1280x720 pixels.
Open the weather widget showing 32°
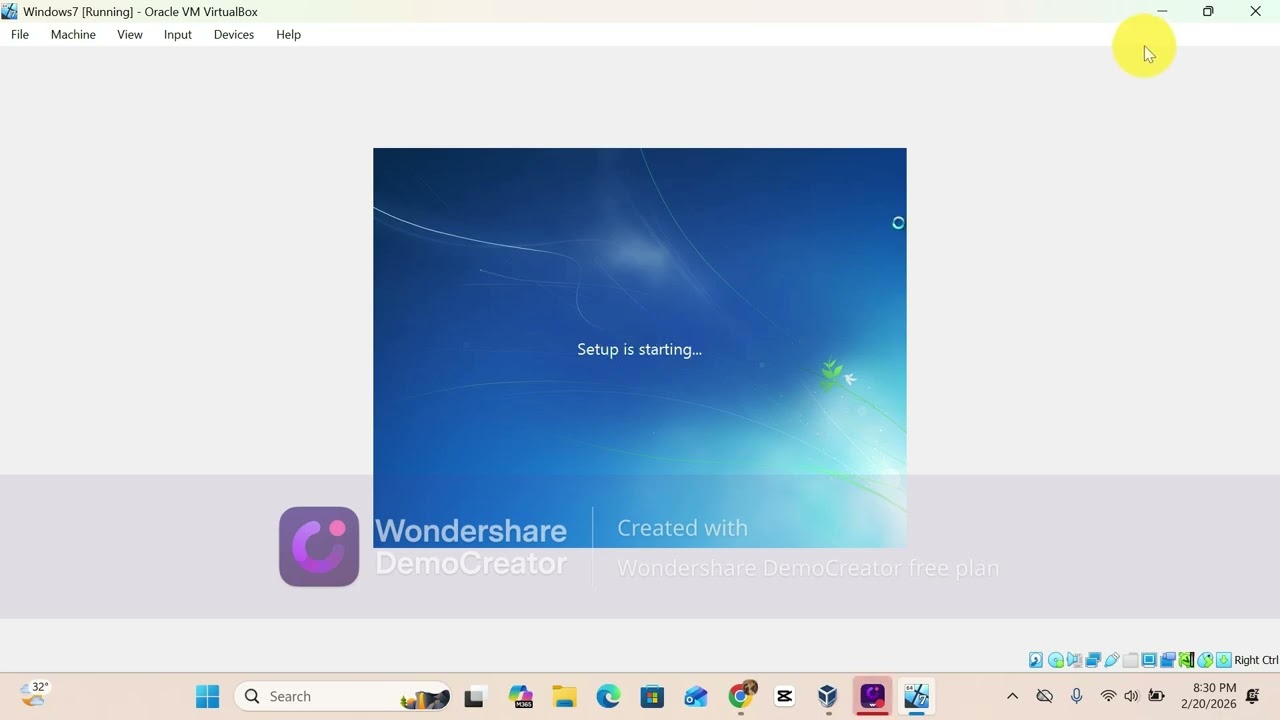pyautogui.click(x=34, y=694)
